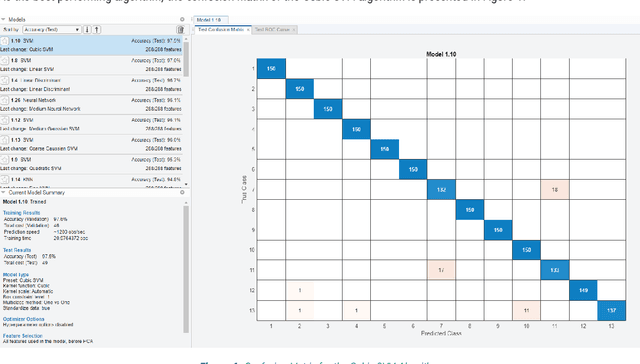Screen dimensions: 640x364
Task: Open Current Model Summary panel options icon
Action: pos(182,192)
